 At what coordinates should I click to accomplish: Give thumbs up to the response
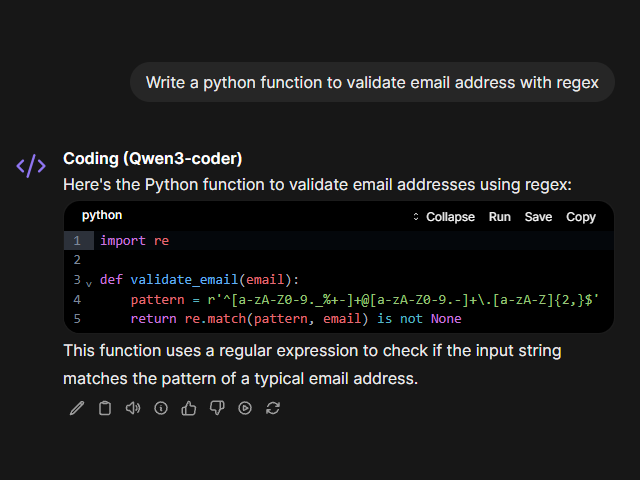click(x=189, y=408)
